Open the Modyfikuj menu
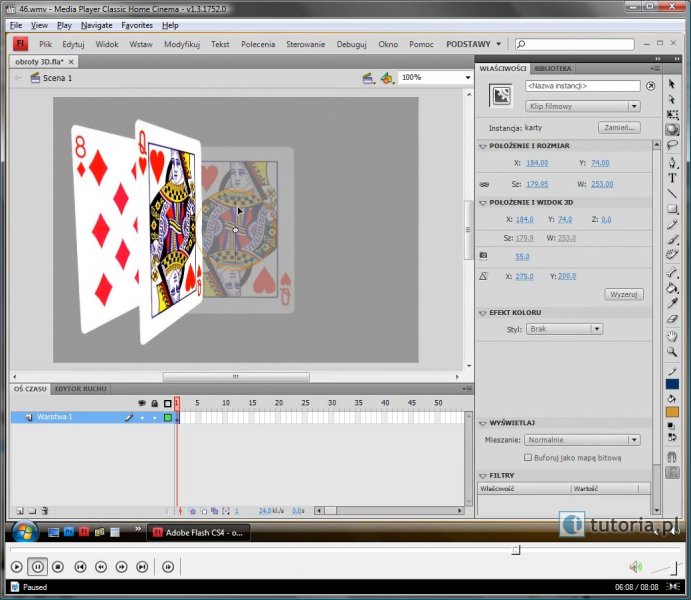This screenshot has height=600, width=691. tap(181, 44)
